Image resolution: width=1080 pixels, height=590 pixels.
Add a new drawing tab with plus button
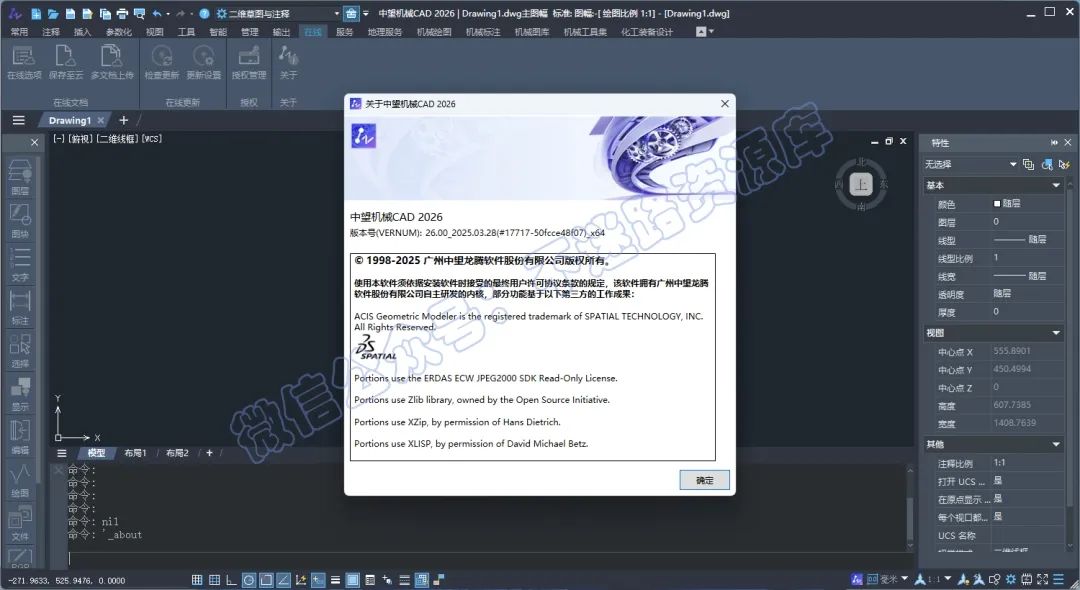(x=123, y=120)
